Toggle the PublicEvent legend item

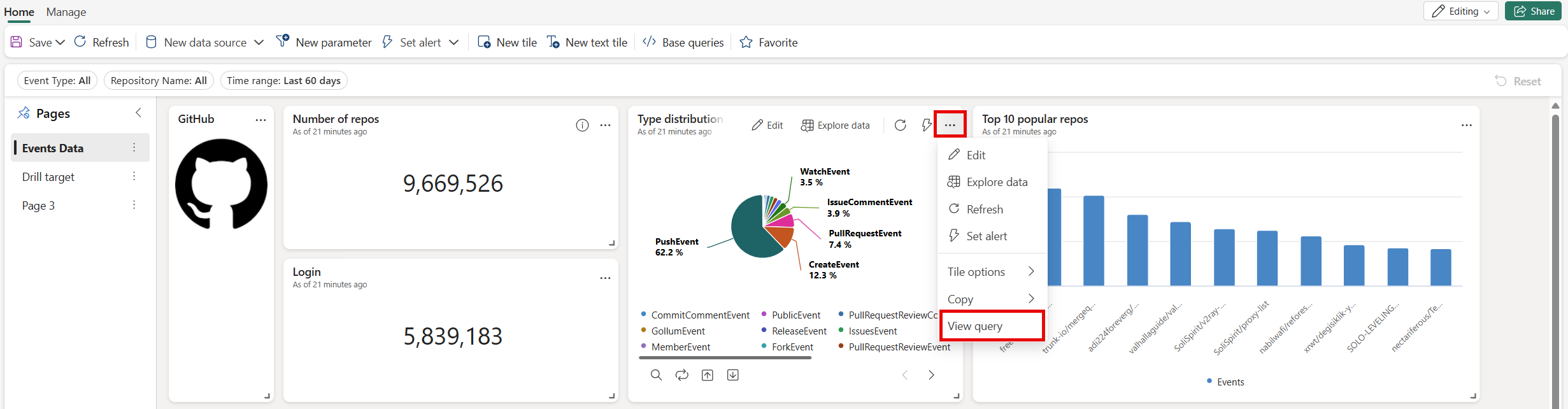(x=795, y=315)
